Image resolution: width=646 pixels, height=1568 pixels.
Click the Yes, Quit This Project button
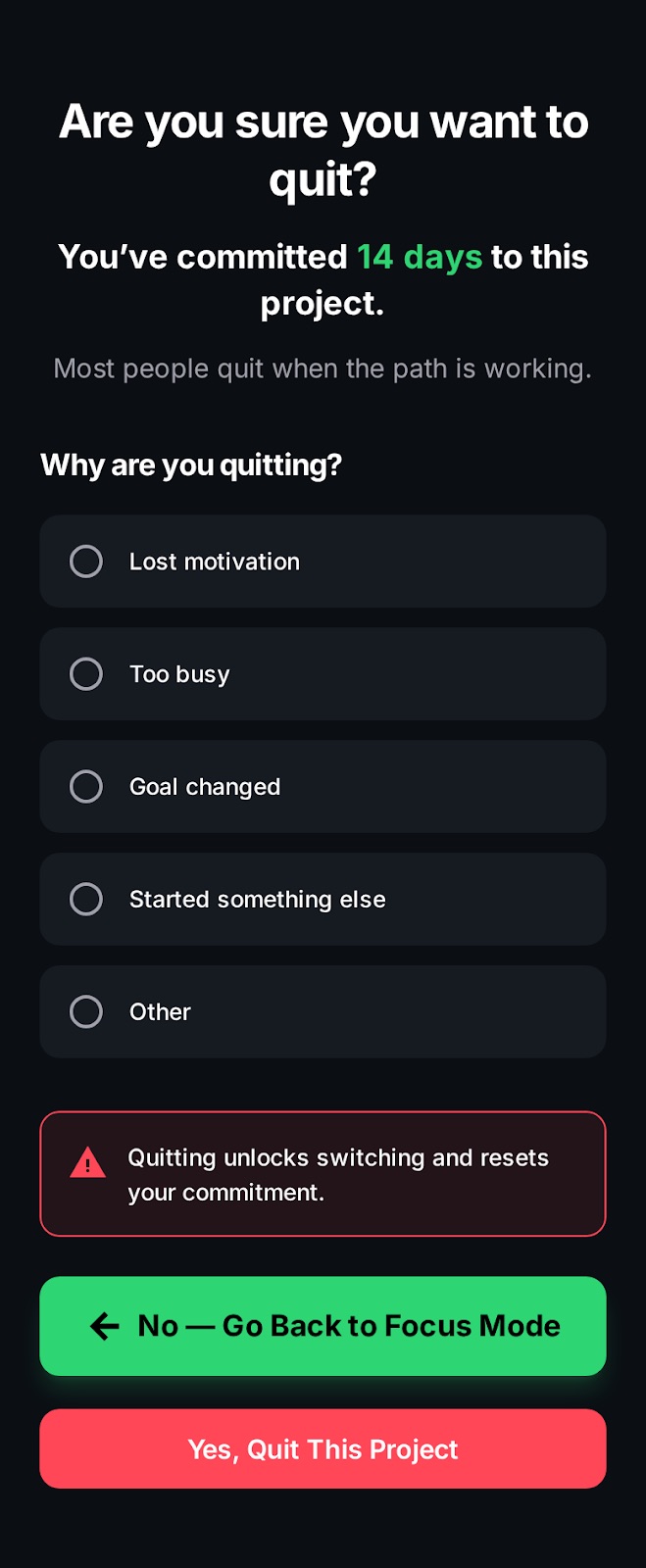pyautogui.click(x=323, y=1448)
